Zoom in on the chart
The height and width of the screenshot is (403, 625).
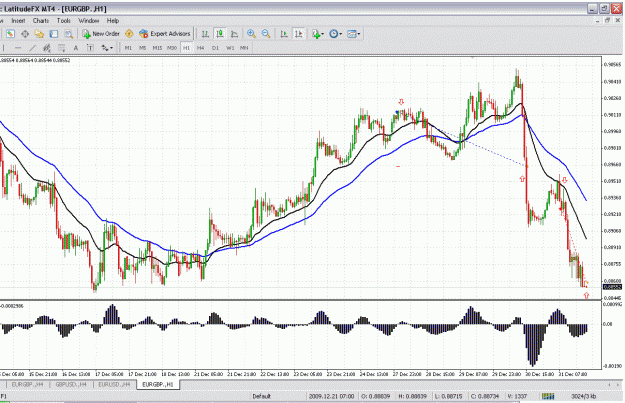coord(251,34)
